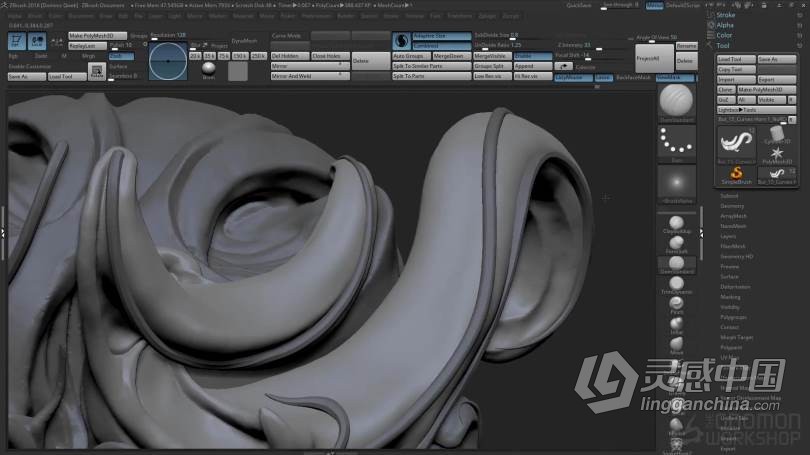Toggle the Menus button in title bar

tap(655, 5)
